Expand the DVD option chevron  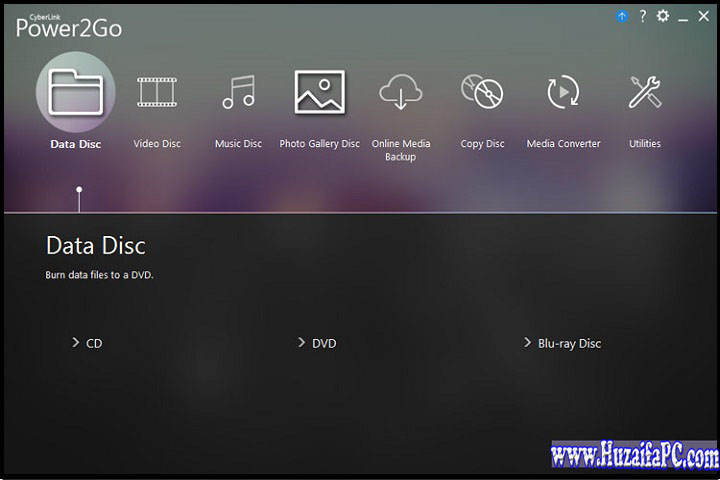click(301, 342)
